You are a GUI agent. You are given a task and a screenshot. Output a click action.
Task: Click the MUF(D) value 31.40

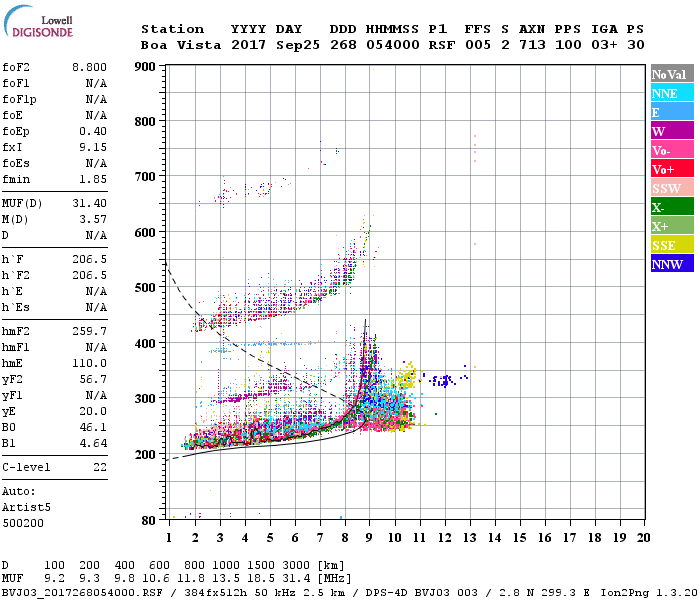(89, 203)
